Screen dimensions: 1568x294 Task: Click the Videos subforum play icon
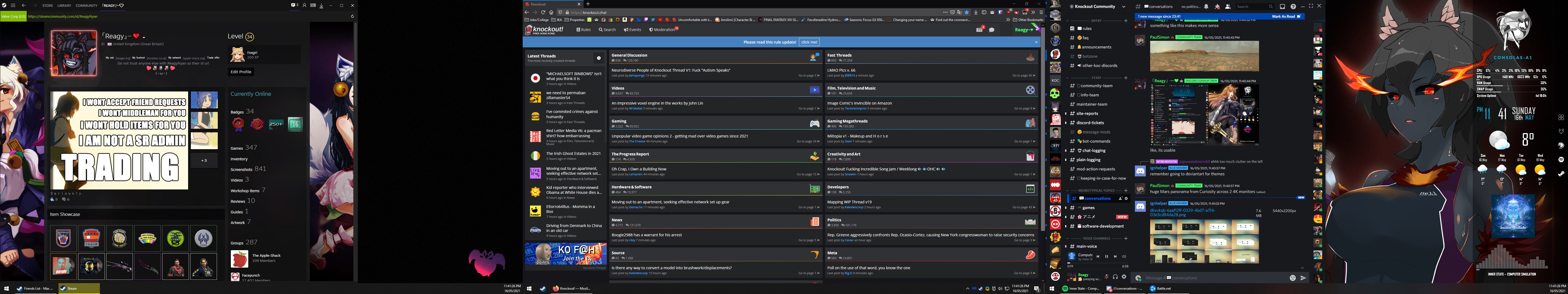click(814, 90)
